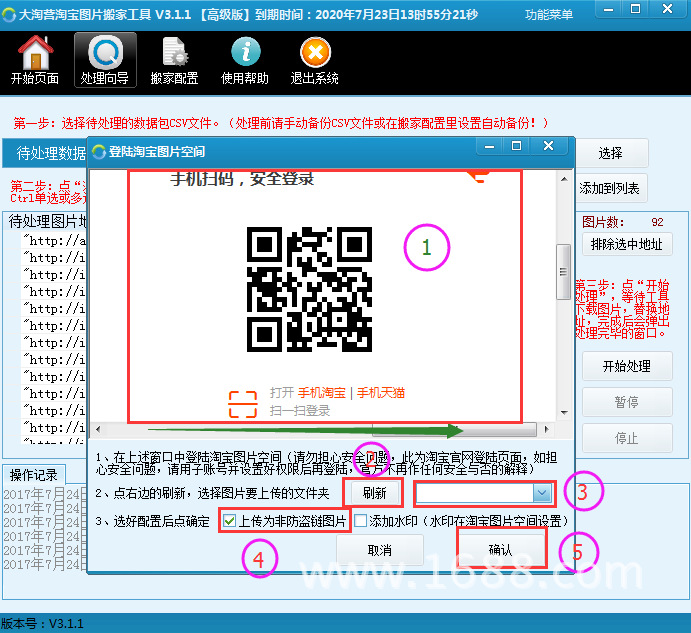The width and height of the screenshot is (691, 633).
Task: Click the 暂停 button
Action: [x=627, y=402]
